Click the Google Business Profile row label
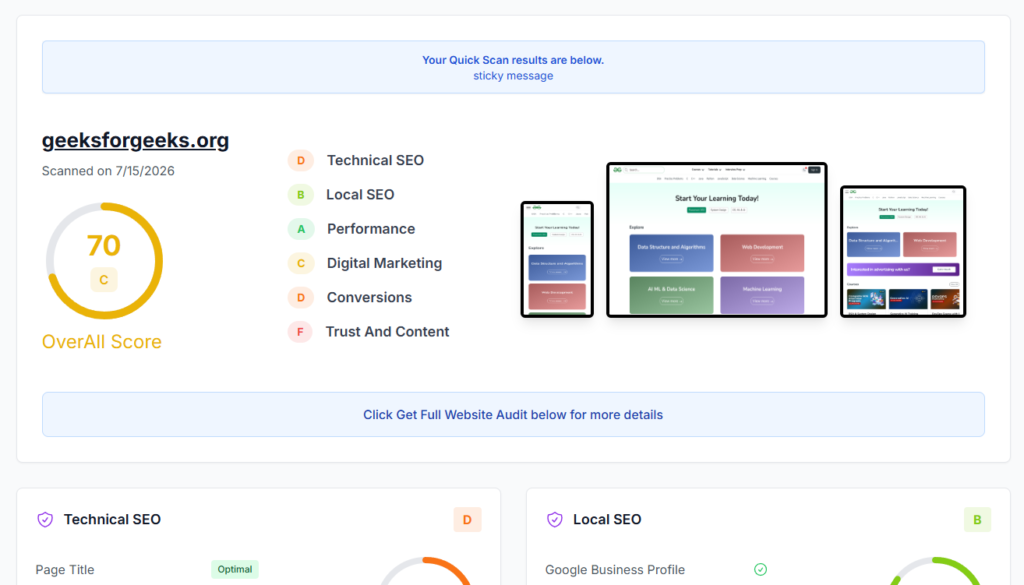Screen dimensions: 1024x585 coord(615,569)
